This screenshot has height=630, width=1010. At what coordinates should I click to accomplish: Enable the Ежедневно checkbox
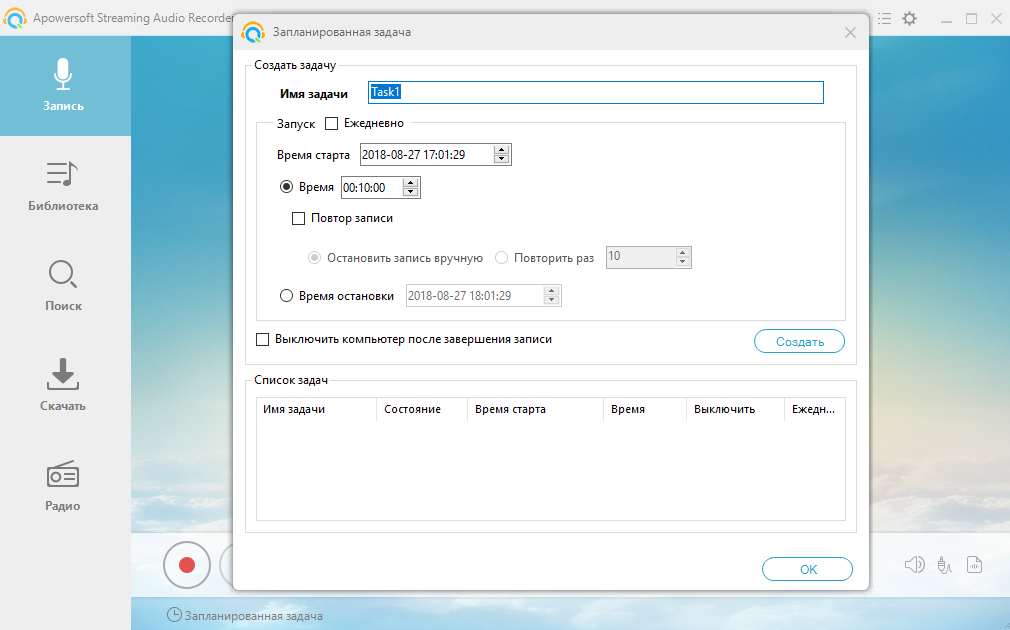331,124
